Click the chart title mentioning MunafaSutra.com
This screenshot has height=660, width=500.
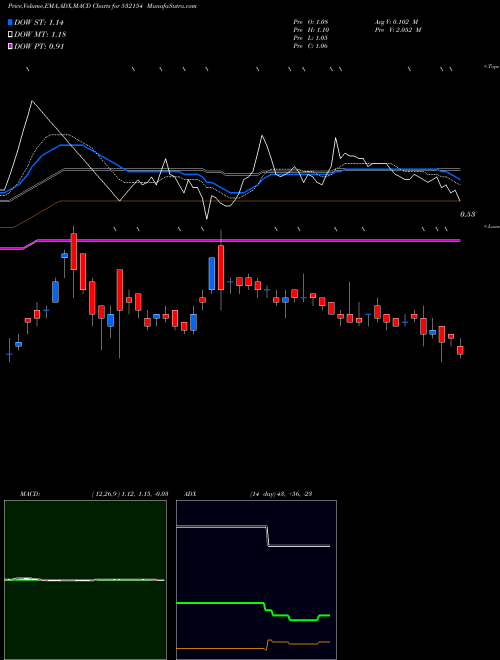pyautogui.click(x=102, y=6)
